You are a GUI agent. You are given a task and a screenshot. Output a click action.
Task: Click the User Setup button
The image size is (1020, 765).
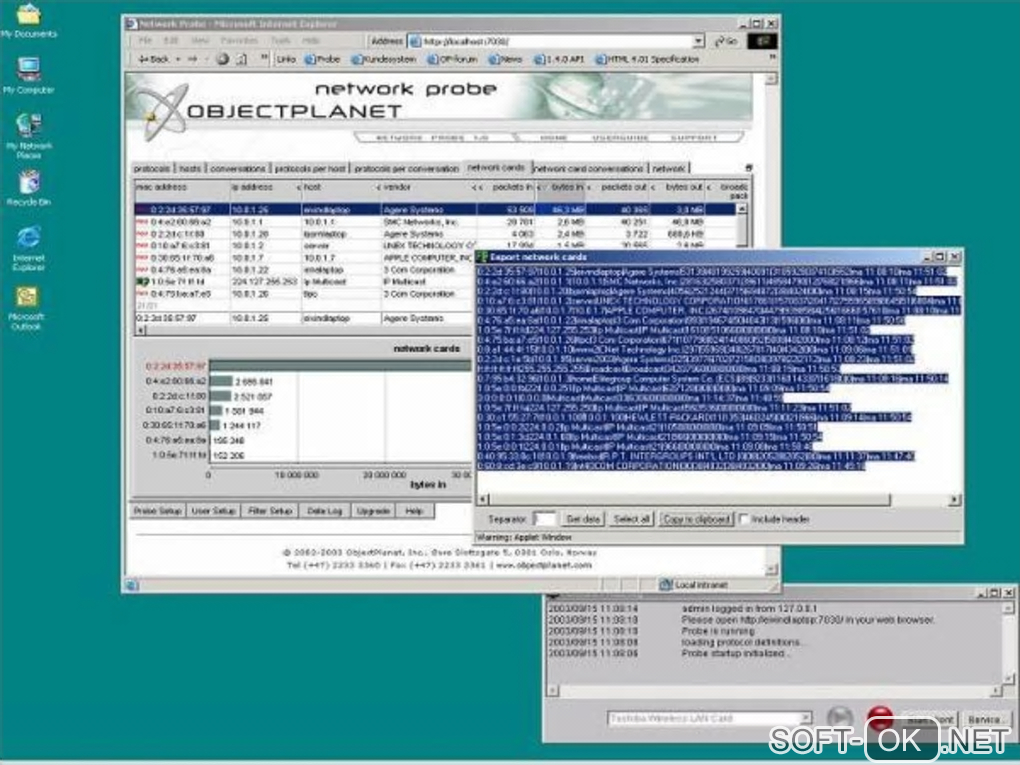point(213,511)
